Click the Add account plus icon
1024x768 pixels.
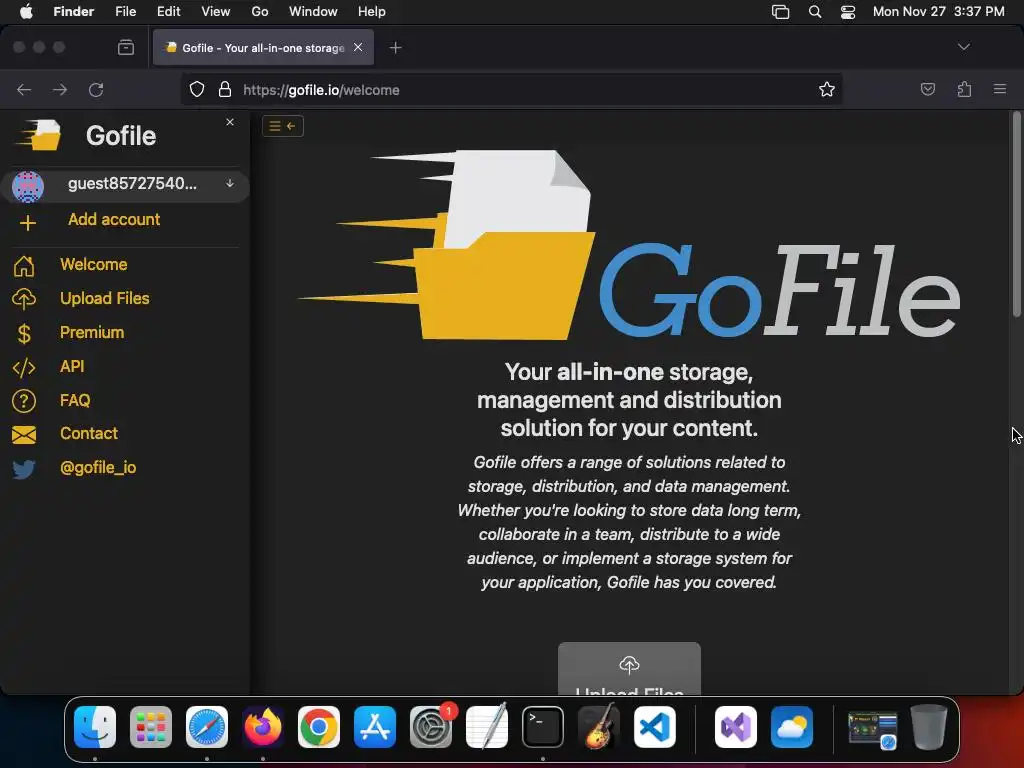coord(27,223)
